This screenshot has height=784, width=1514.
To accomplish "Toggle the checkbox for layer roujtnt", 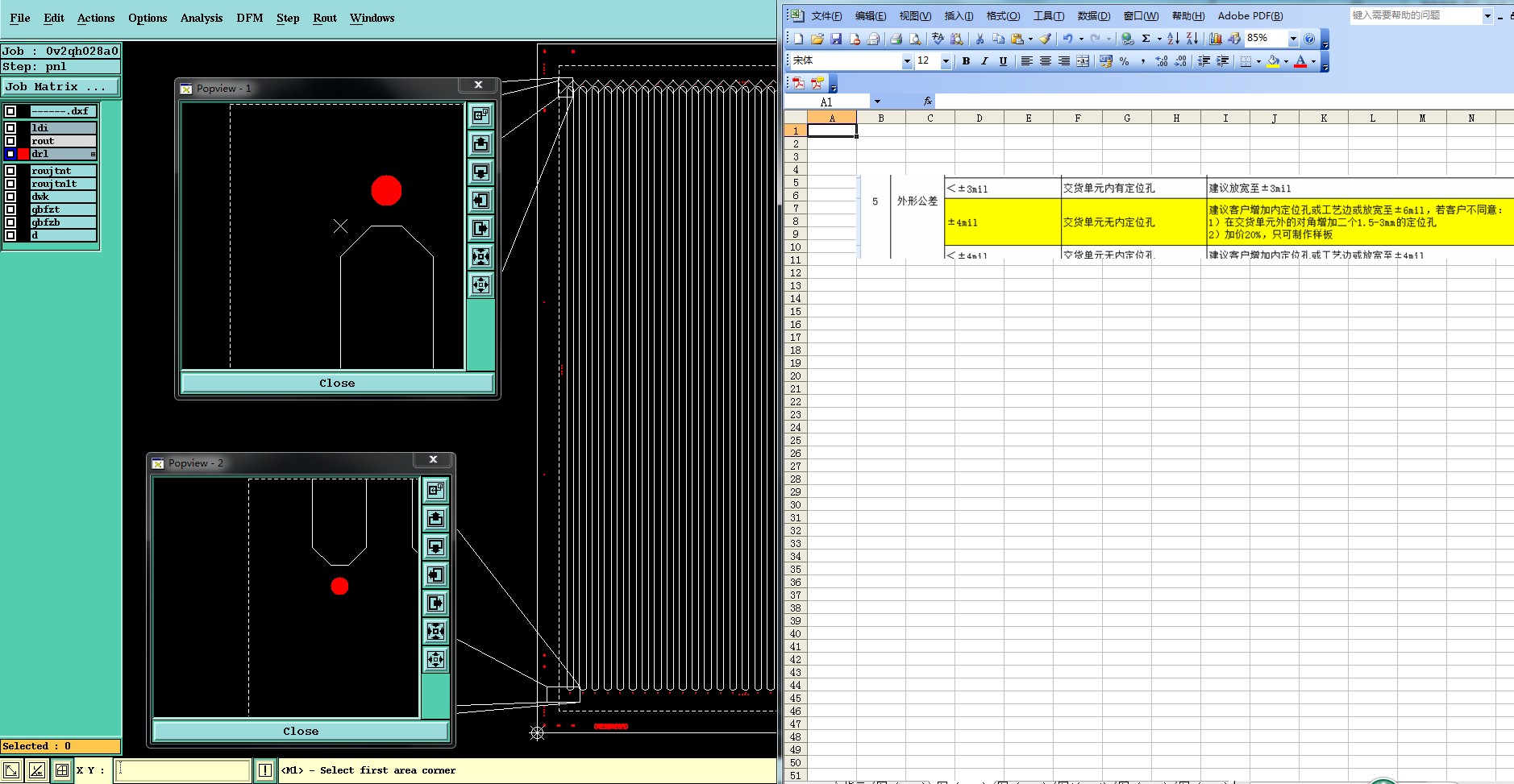I will (10, 171).
